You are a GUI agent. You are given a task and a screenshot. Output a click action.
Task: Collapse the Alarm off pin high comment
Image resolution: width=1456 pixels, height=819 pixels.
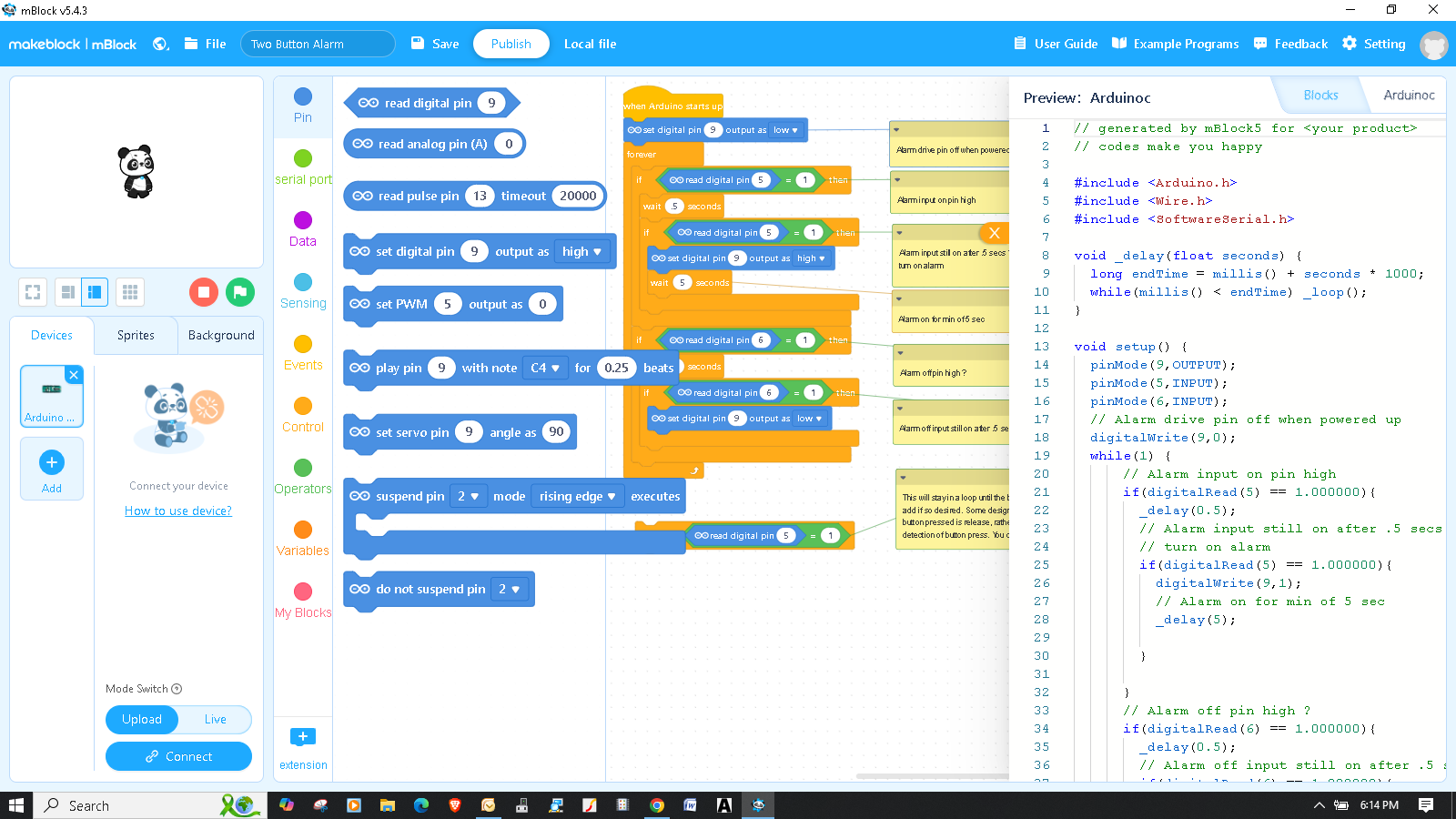pyautogui.click(x=900, y=352)
